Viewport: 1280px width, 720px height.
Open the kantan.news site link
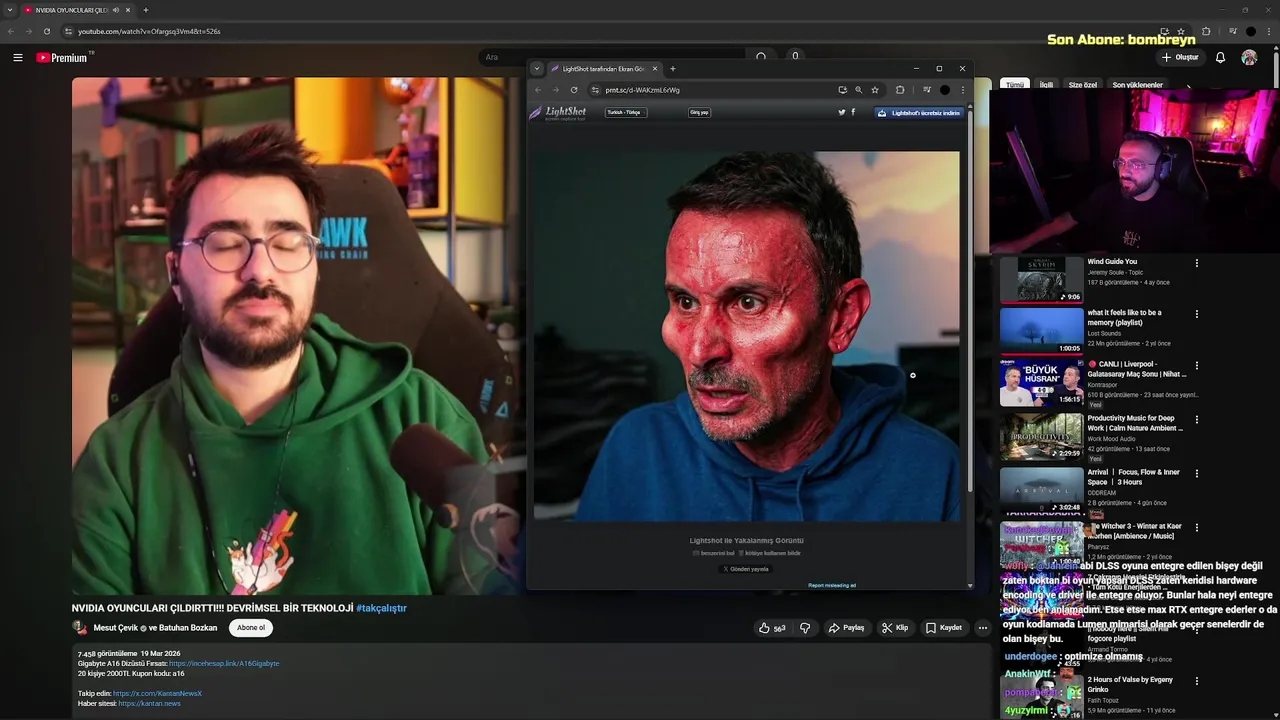(149, 703)
